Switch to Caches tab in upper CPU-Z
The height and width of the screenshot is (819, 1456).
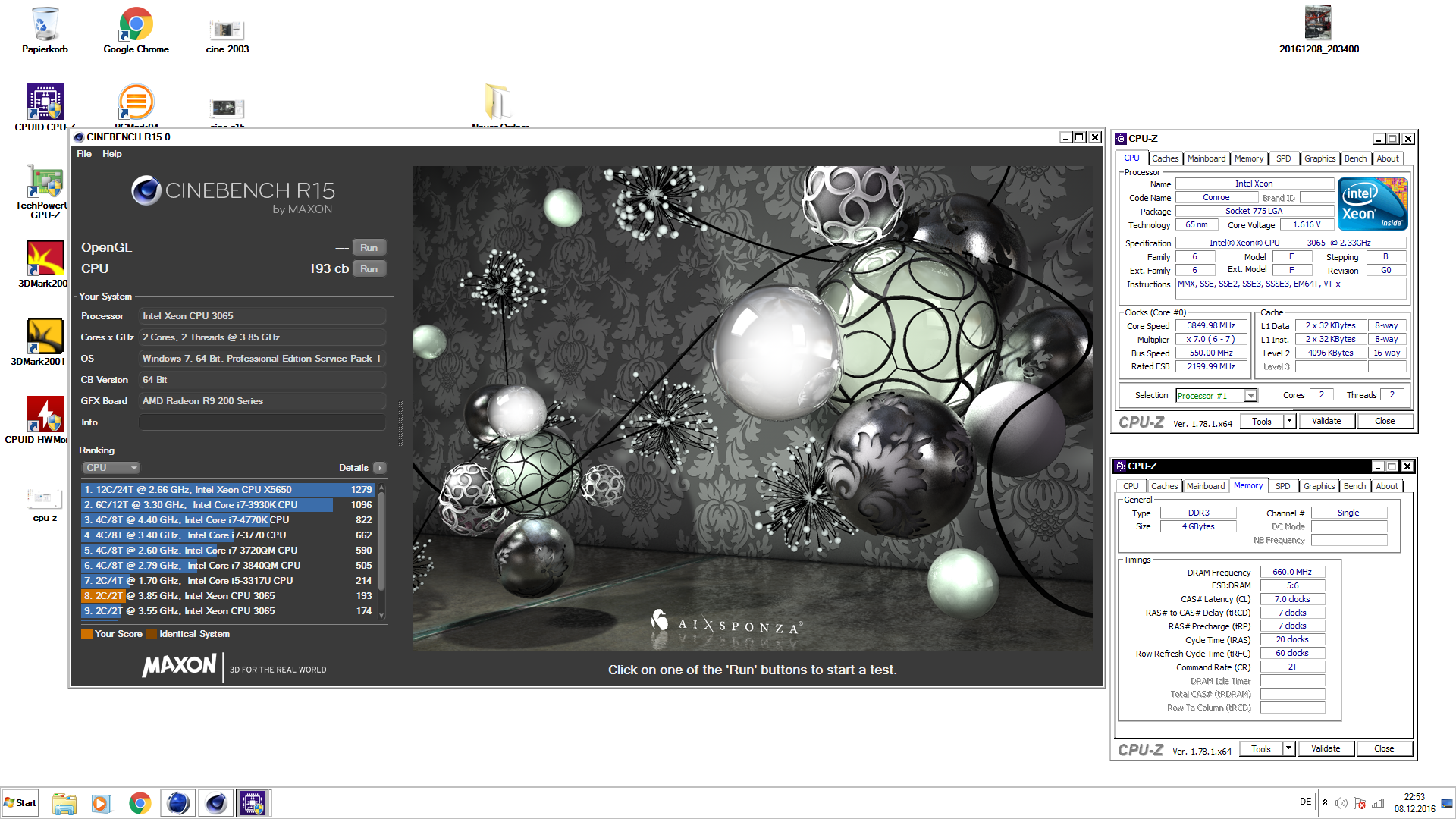[x=1165, y=158]
